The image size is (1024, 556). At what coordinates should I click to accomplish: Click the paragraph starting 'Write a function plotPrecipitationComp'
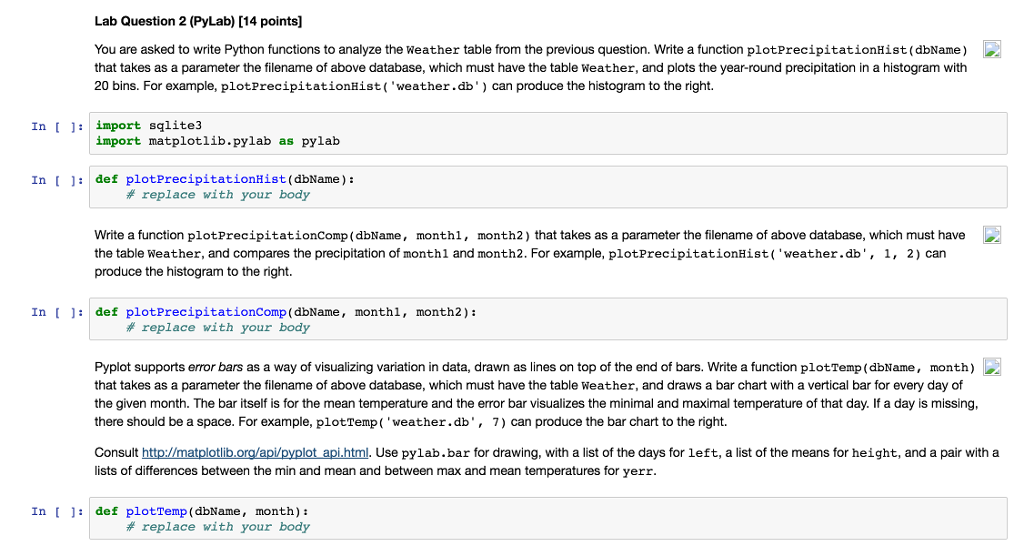point(530,253)
